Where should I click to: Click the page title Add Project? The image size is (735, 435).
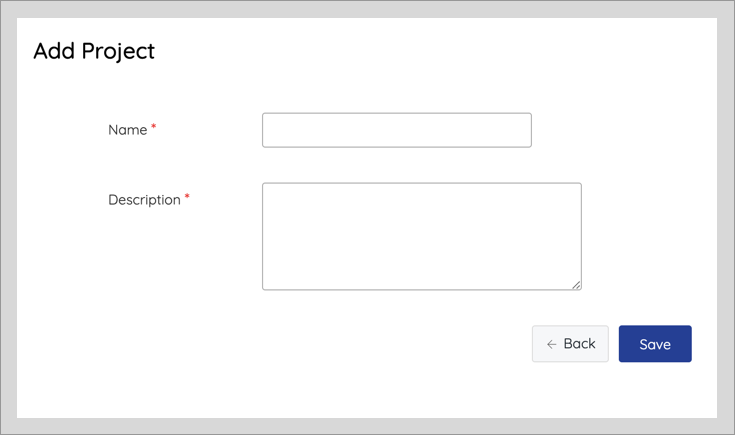(x=94, y=51)
